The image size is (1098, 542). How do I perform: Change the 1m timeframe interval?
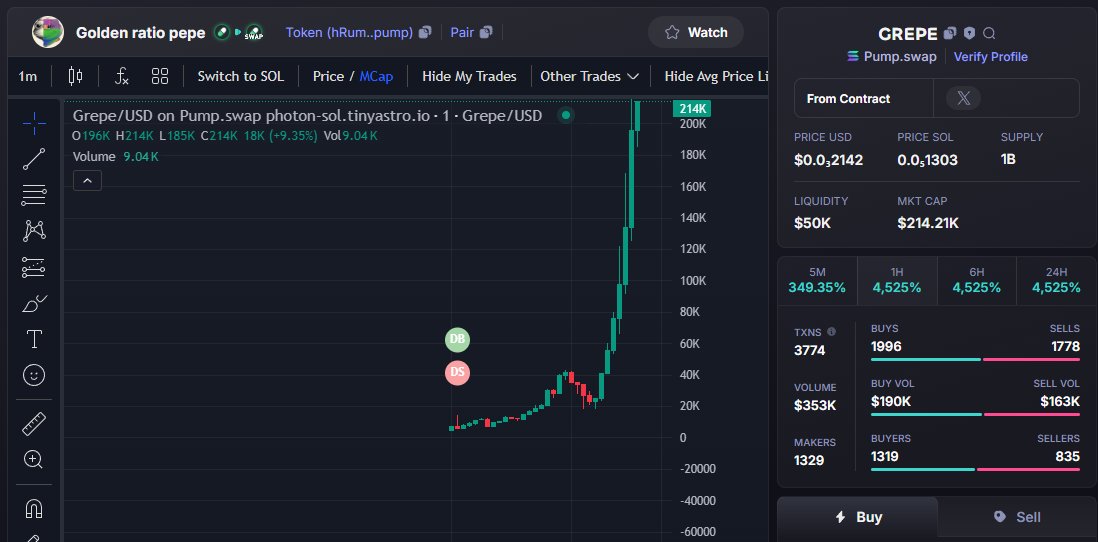click(x=28, y=76)
